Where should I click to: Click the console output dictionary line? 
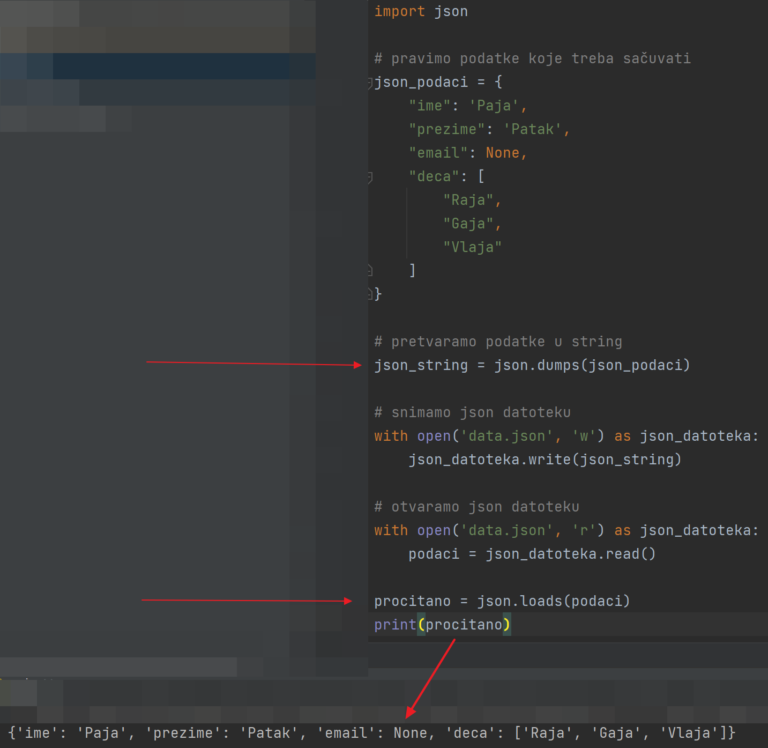372,733
